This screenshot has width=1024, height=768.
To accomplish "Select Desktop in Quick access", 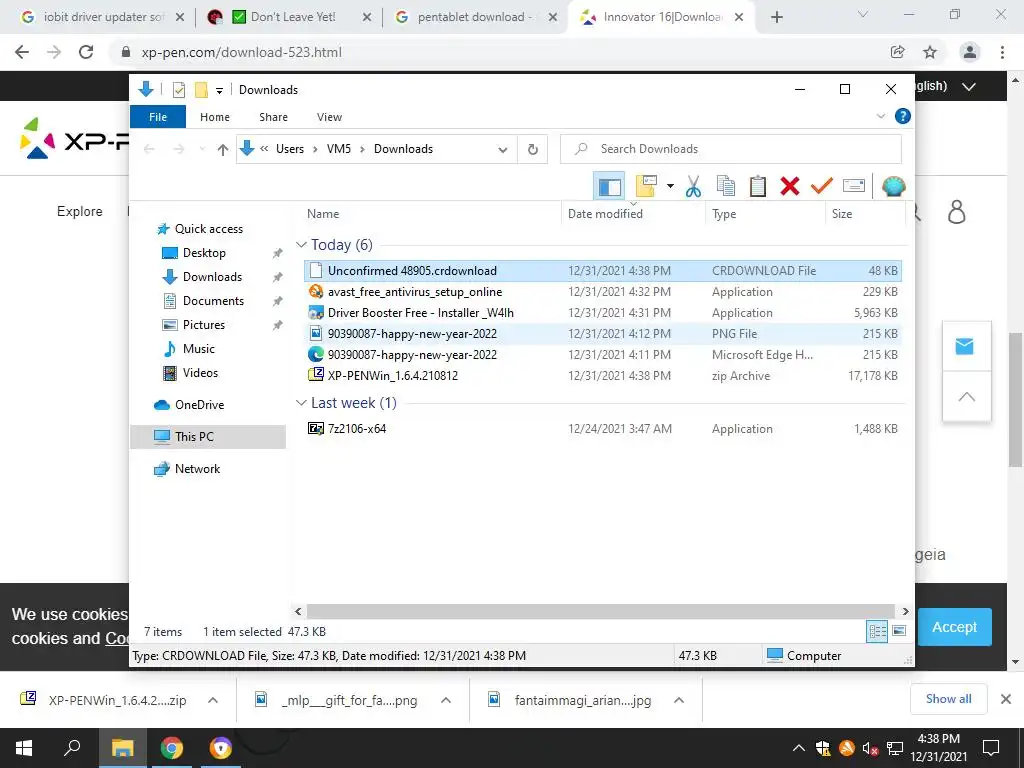I will pos(204,253).
